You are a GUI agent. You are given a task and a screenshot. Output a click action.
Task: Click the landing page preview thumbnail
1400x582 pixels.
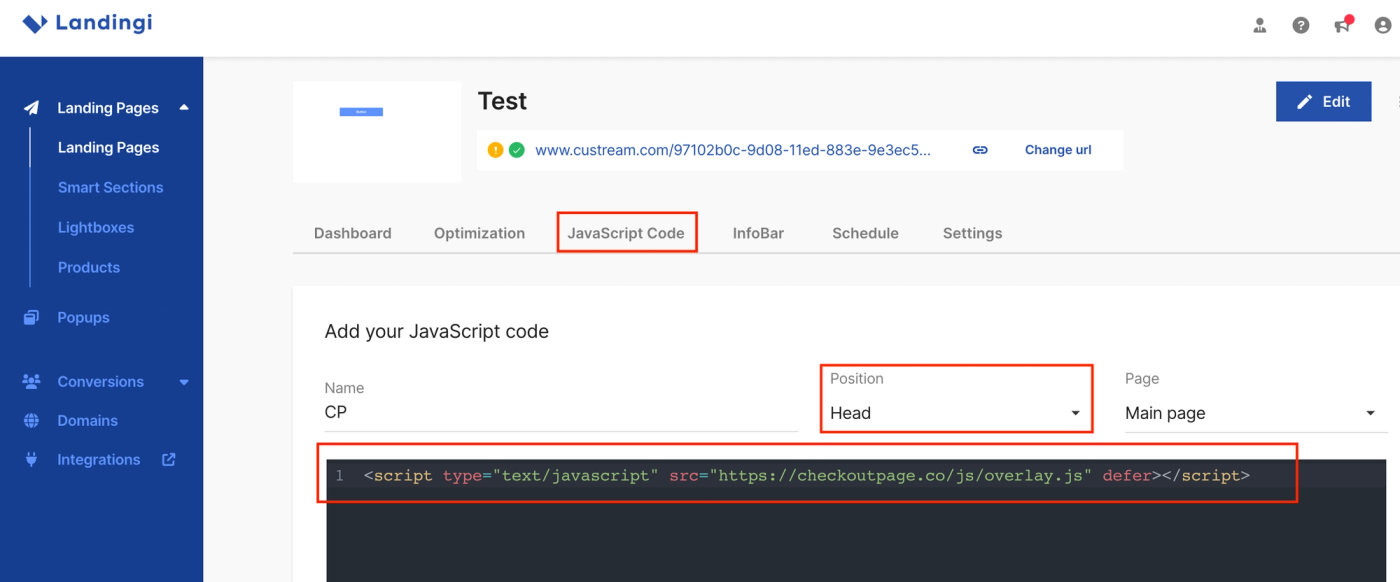377,132
